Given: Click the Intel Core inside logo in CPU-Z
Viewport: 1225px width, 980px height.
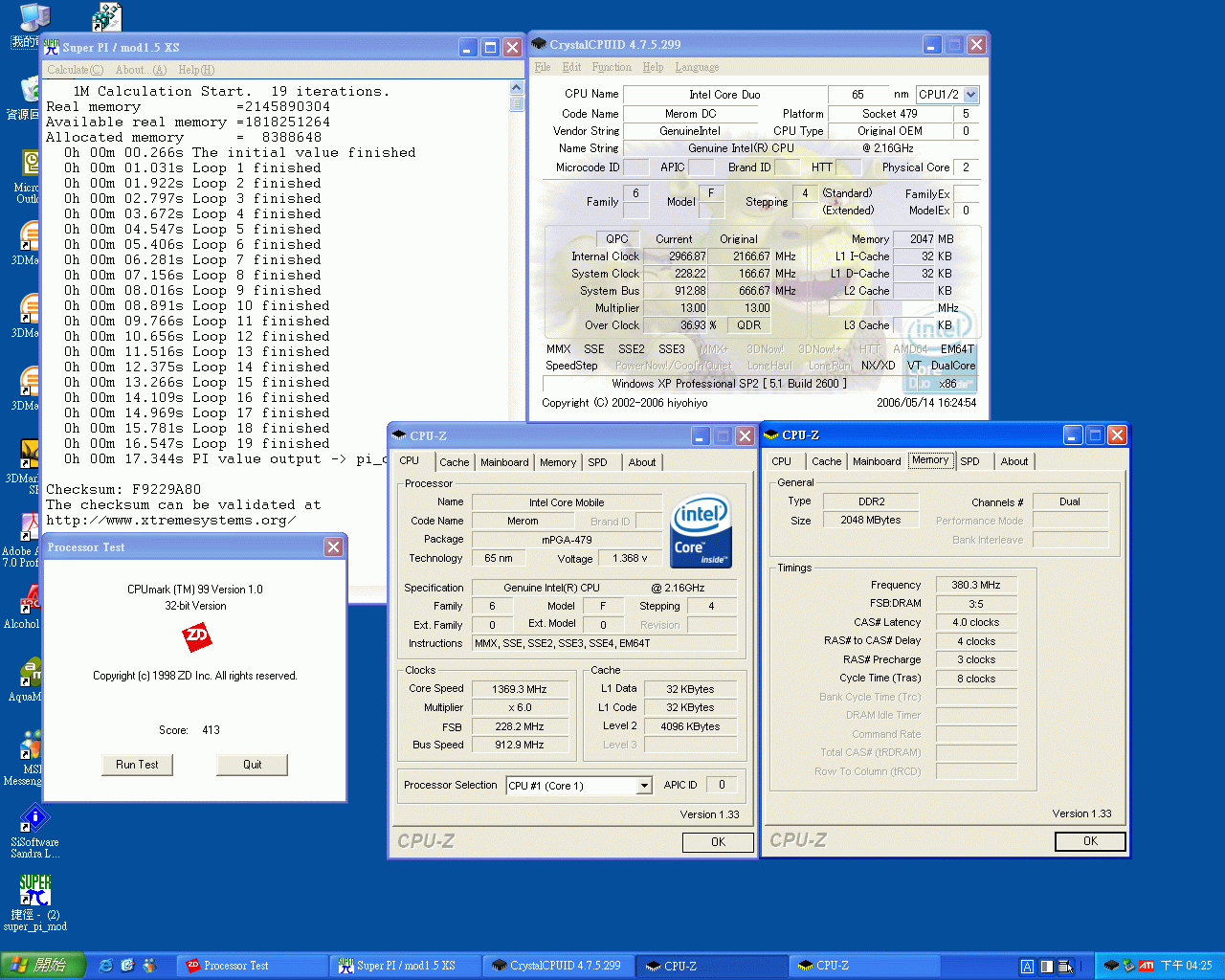Looking at the screenshot, I should pos(702,531).
